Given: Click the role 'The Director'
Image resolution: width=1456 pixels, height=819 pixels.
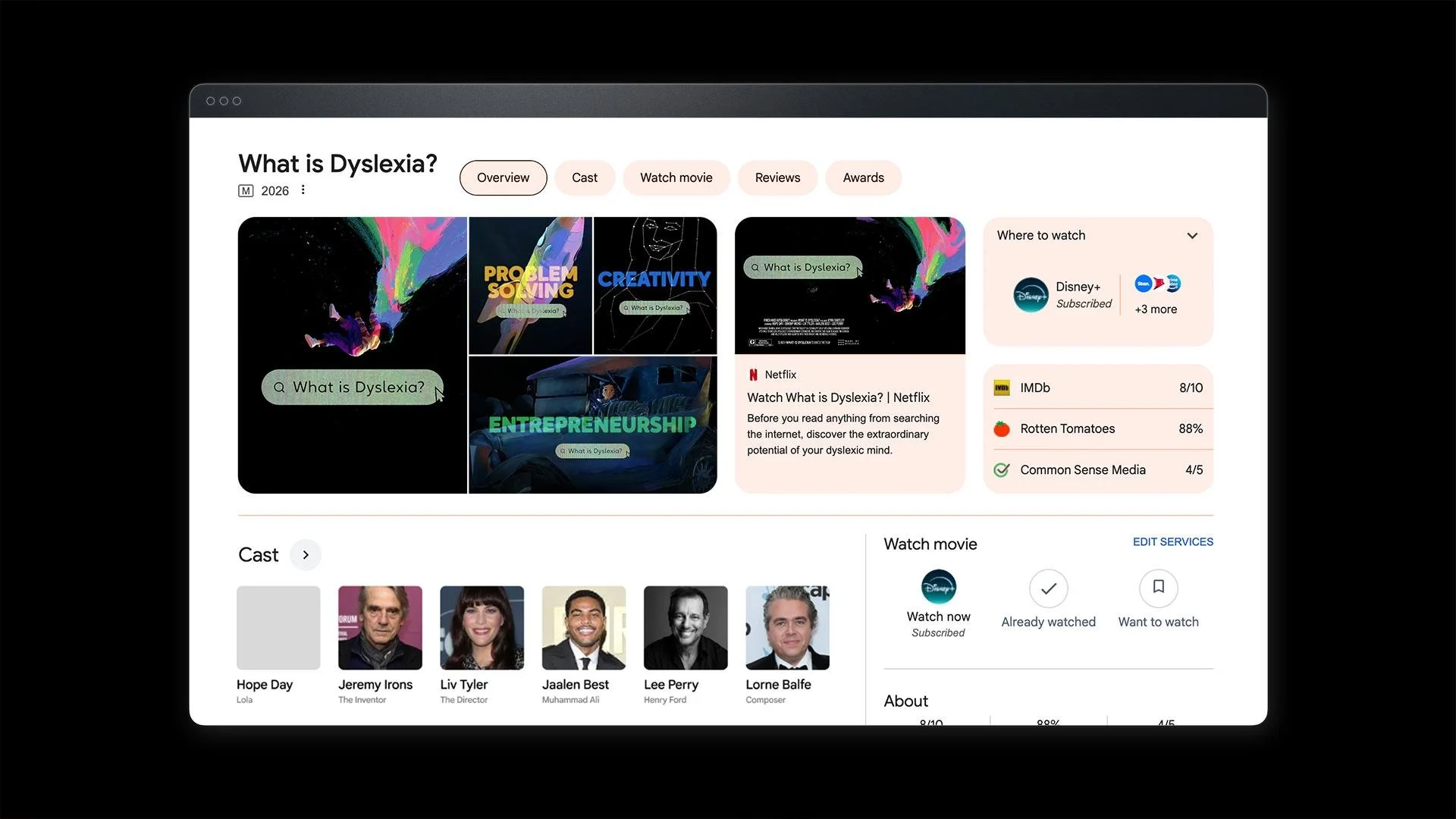Looking at the screenshot, I should (x=463, y=700).
